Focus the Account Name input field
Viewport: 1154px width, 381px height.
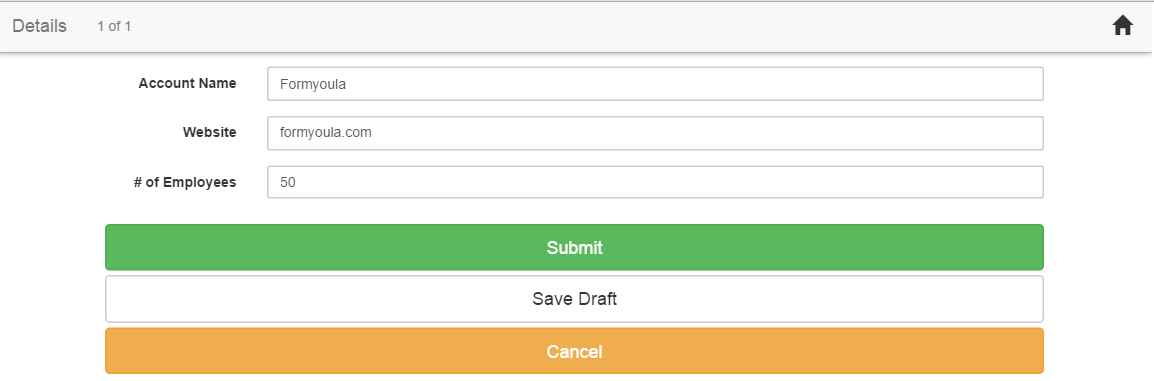pyautogui.click(x=655, y=84)
